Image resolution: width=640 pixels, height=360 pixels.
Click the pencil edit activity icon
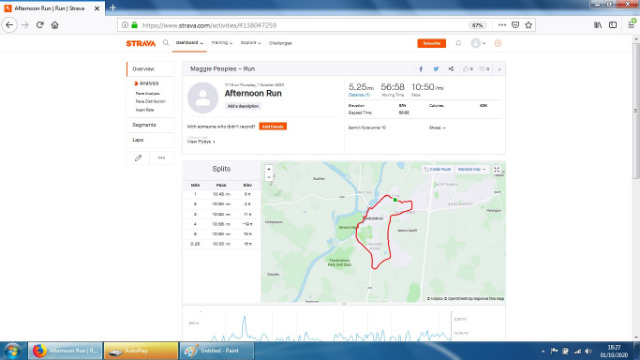tap(138, 158)
